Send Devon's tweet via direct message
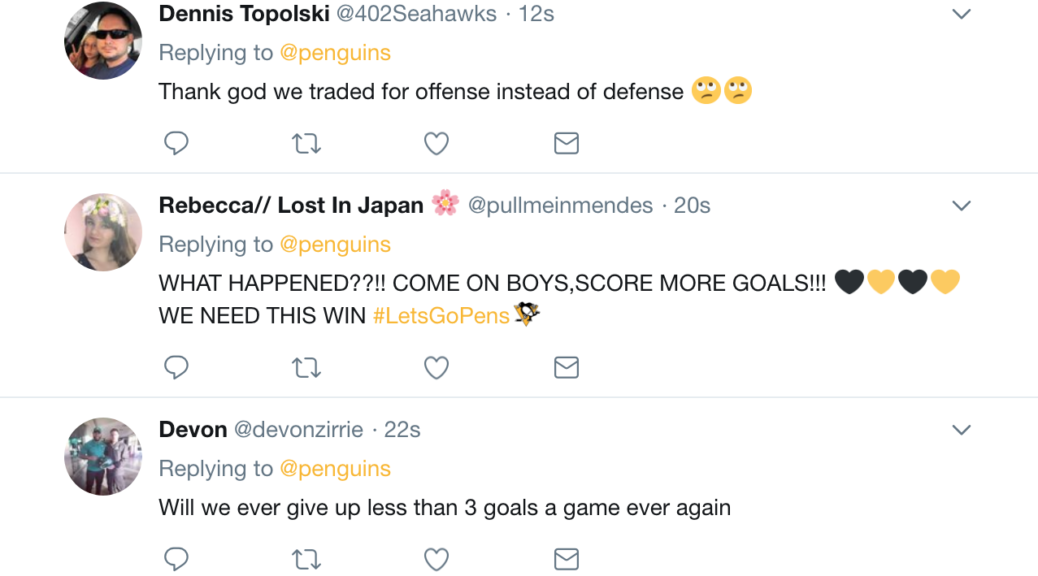 coord(566,559)
